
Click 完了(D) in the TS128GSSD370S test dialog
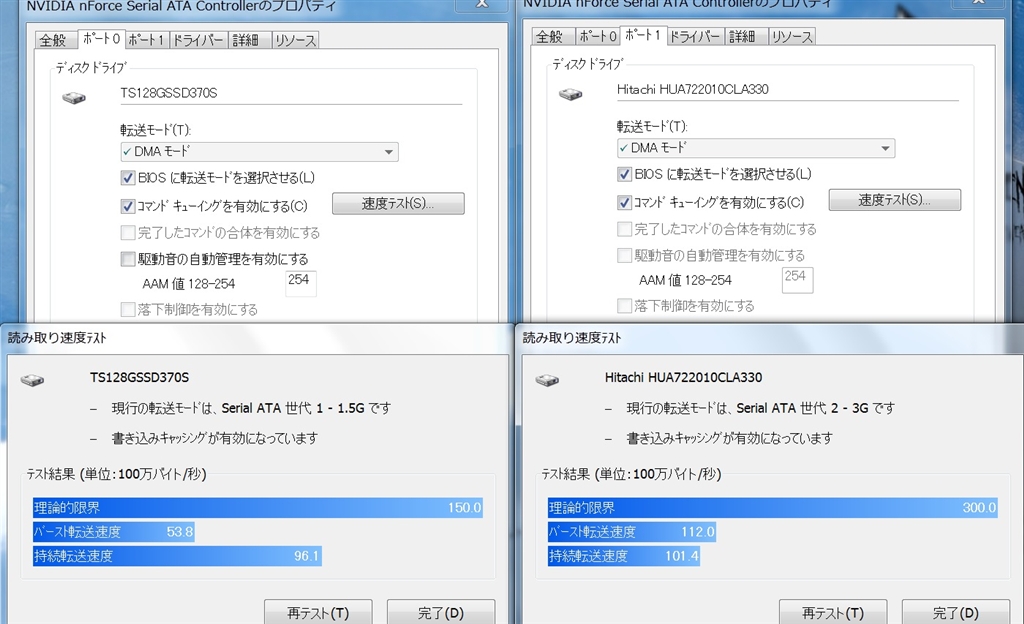[441, 612]
